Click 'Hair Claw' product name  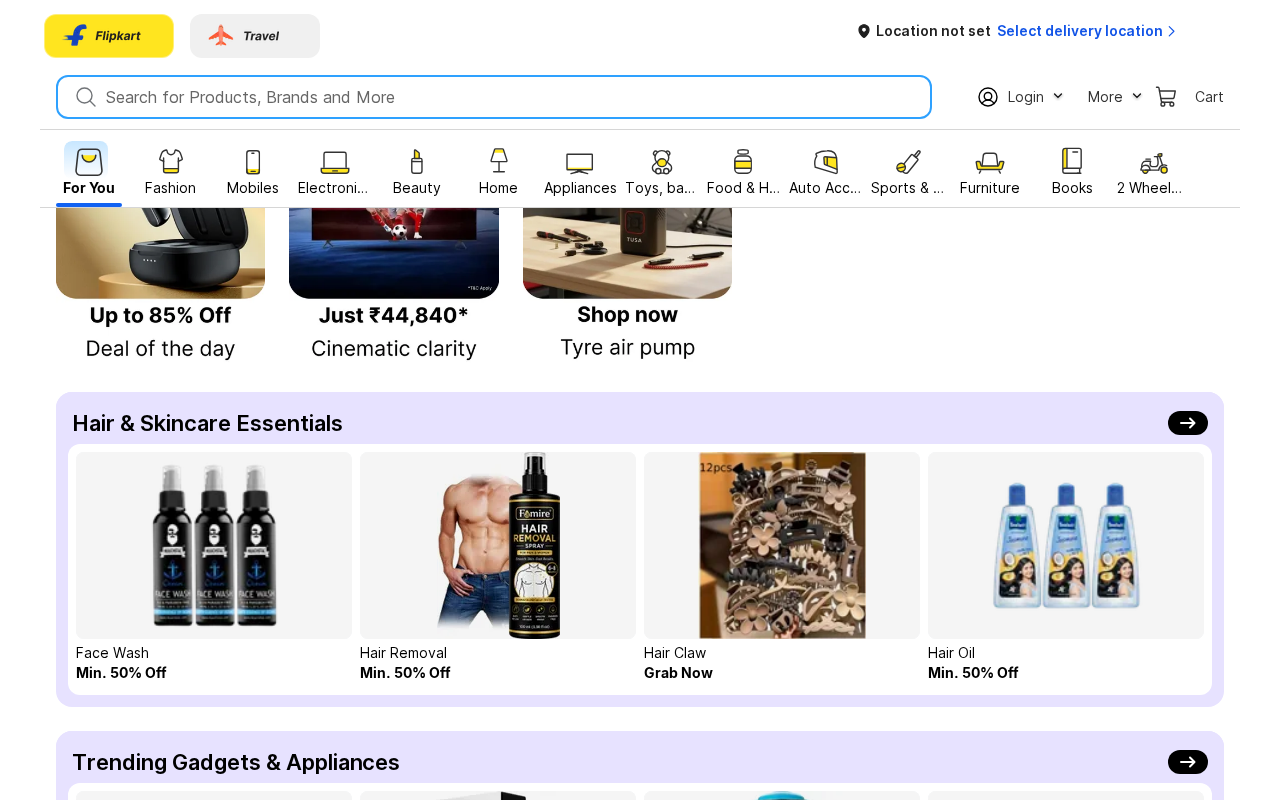pyautogui.click(x=675, y=653)
